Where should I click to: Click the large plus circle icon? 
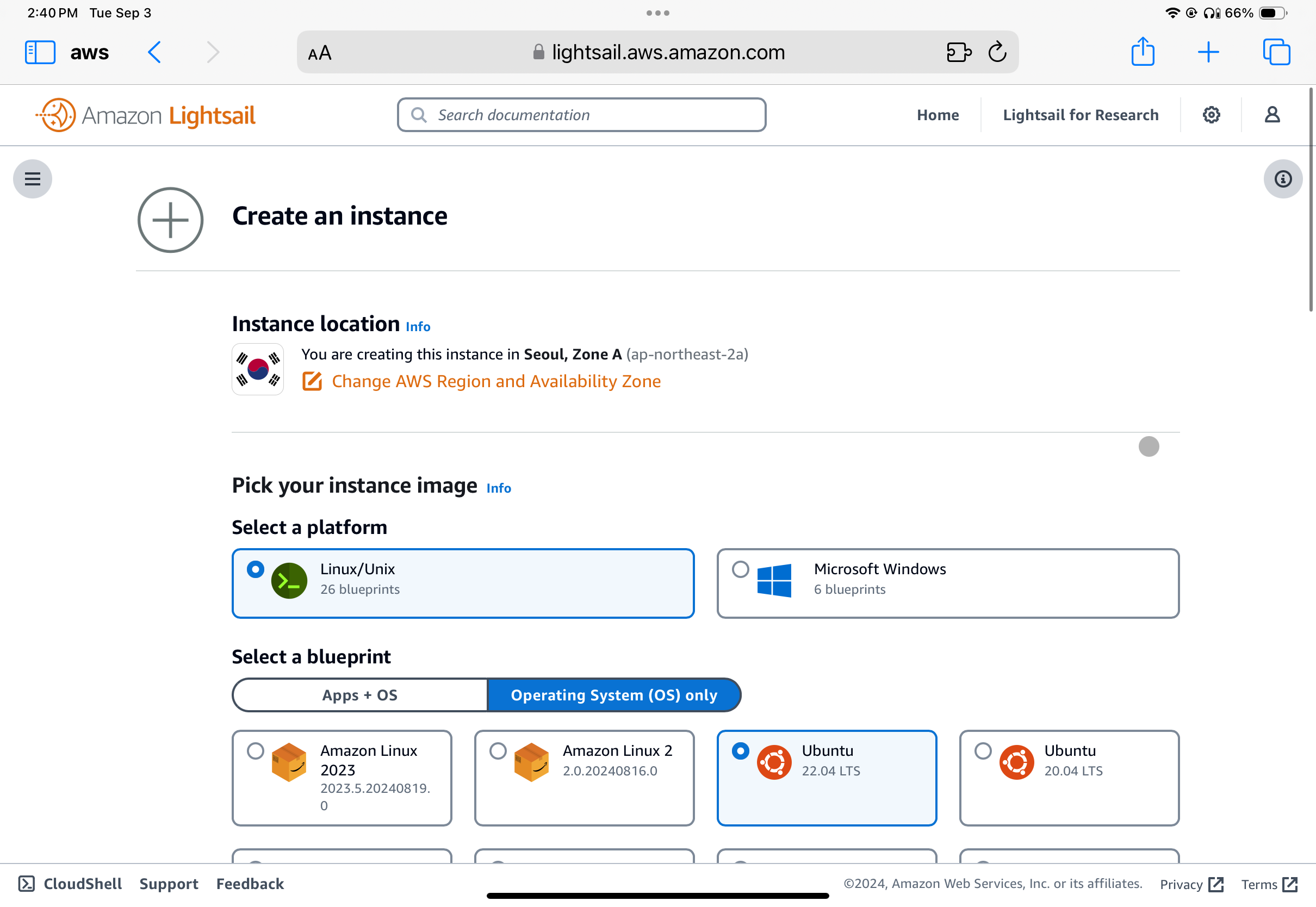coord(170,220)
